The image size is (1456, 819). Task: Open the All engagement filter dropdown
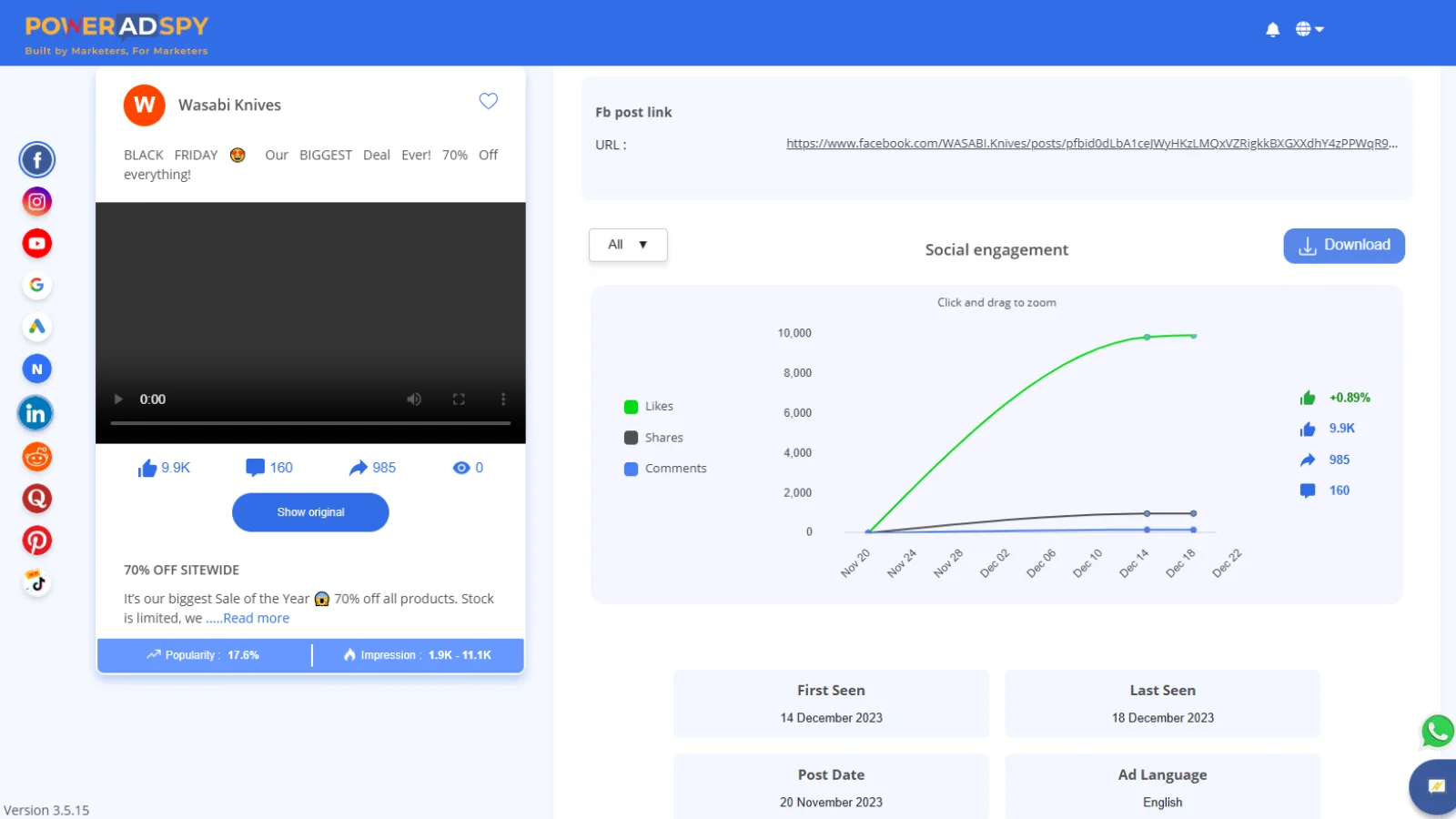tap(628, 245)
